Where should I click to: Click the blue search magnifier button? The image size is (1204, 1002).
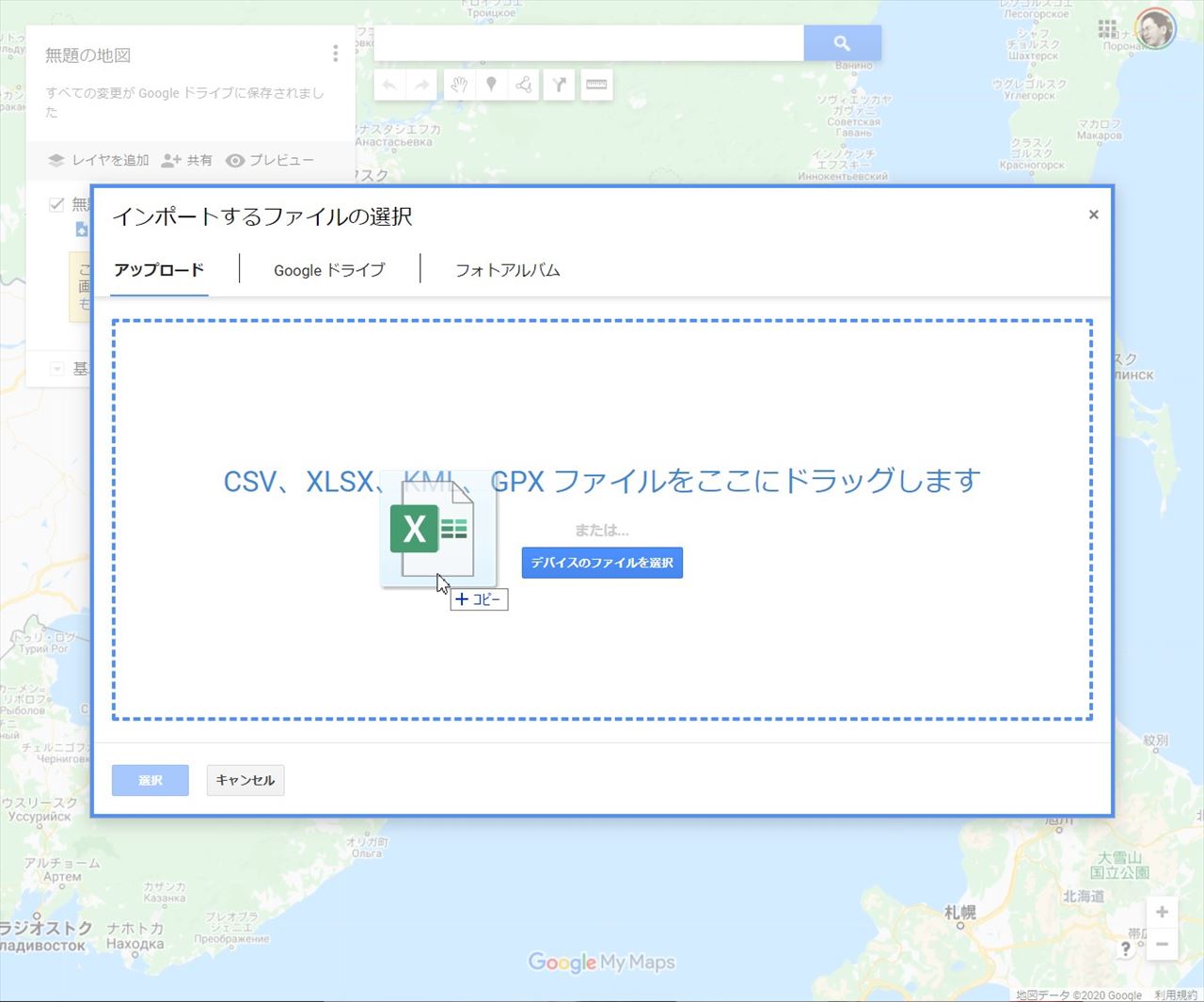842,43
